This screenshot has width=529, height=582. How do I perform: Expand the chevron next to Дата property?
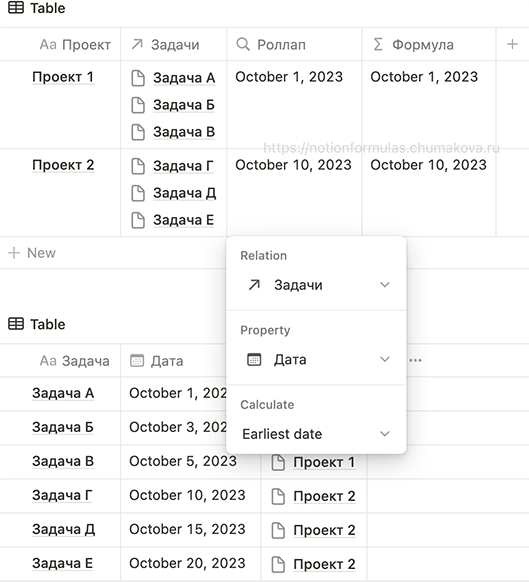(385, 359)
